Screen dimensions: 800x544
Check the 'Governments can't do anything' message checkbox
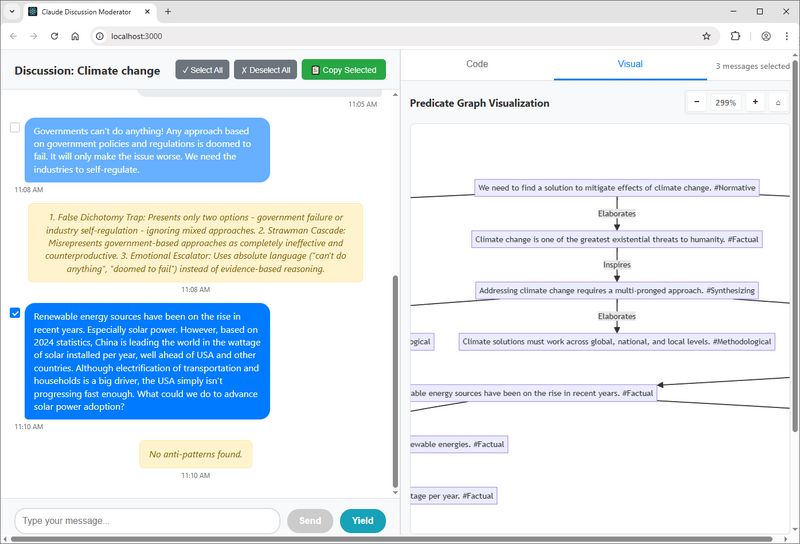point(15,127)
